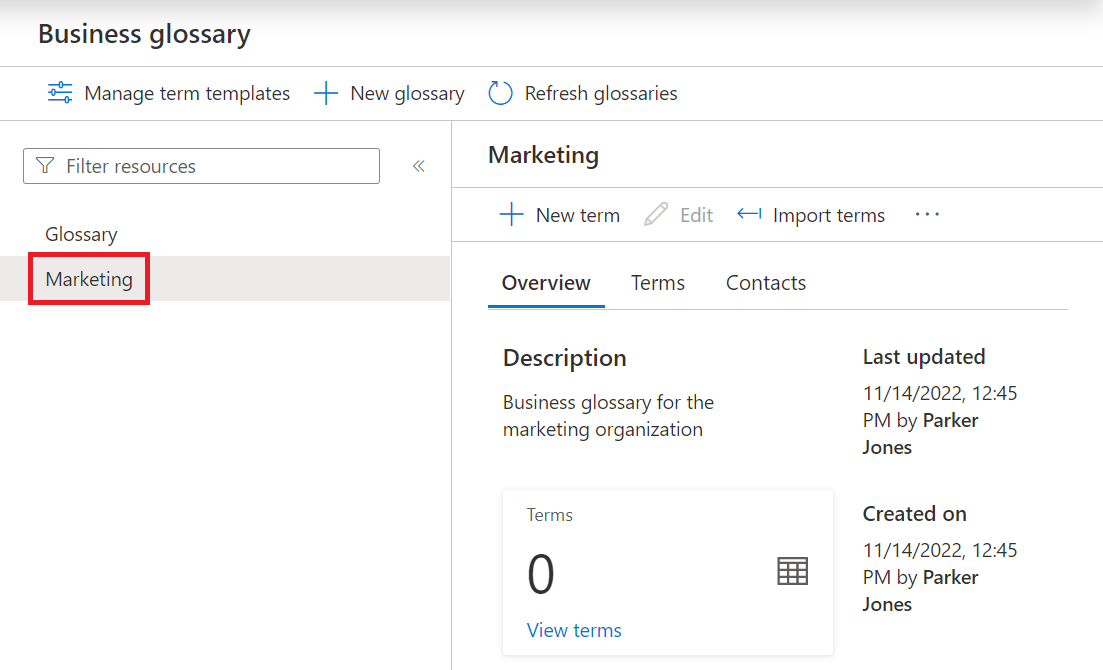Select Marketing in the resource list

(89, 279)
